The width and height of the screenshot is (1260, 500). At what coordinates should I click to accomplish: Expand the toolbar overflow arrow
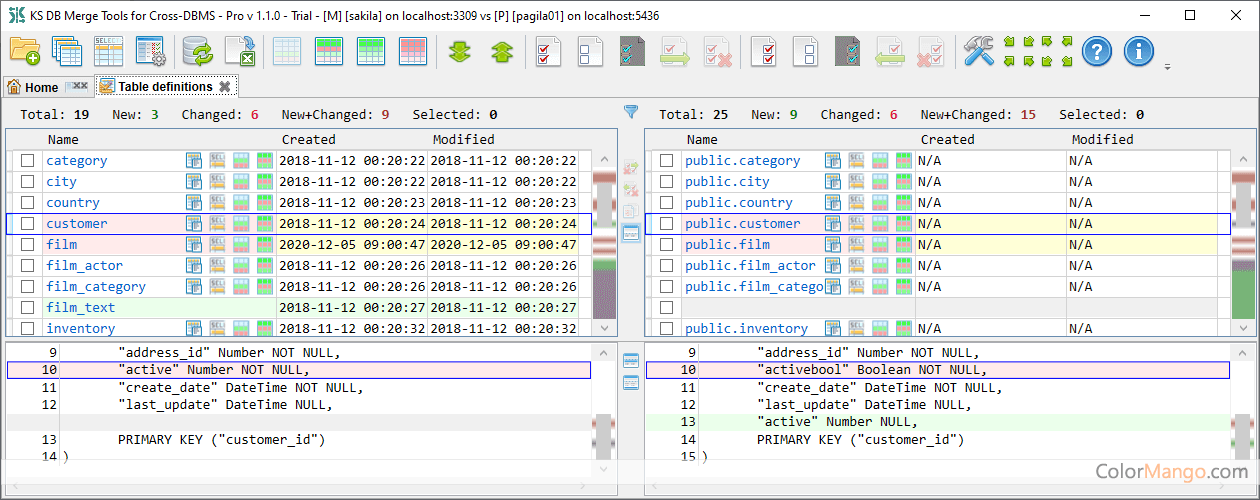coord(1168,68)
